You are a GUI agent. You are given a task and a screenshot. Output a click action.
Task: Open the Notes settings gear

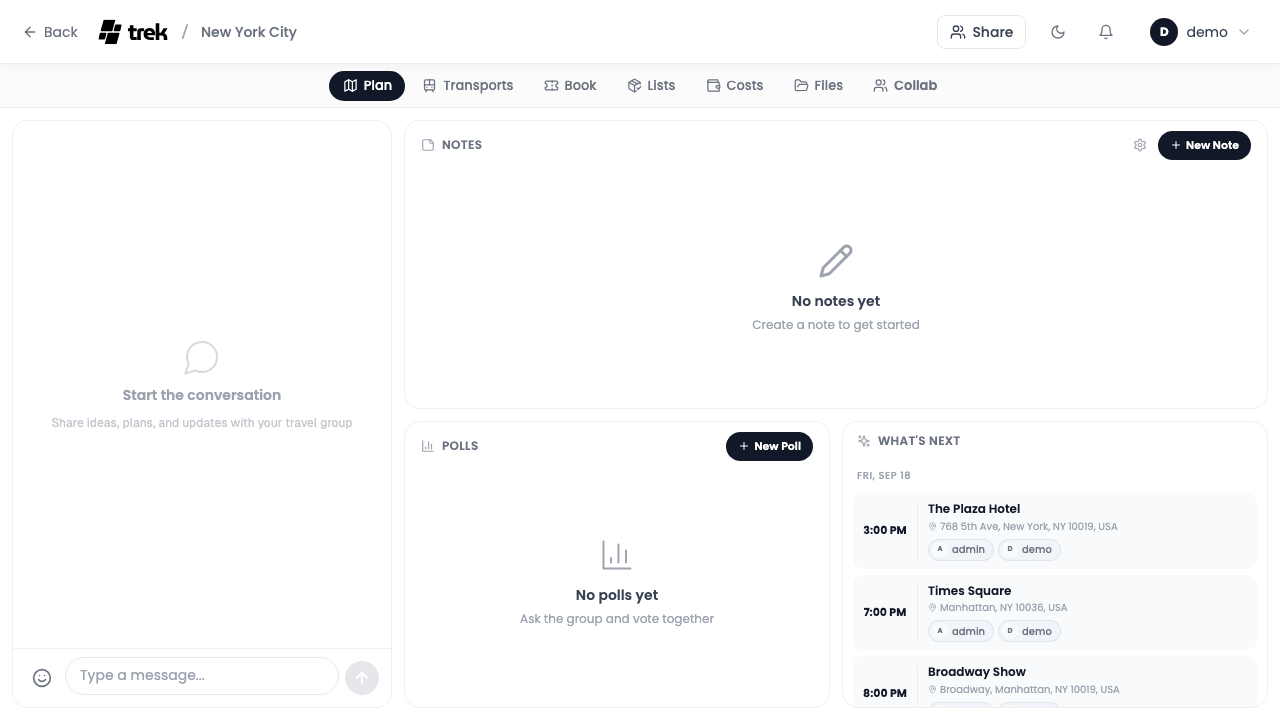[1140, 145]
